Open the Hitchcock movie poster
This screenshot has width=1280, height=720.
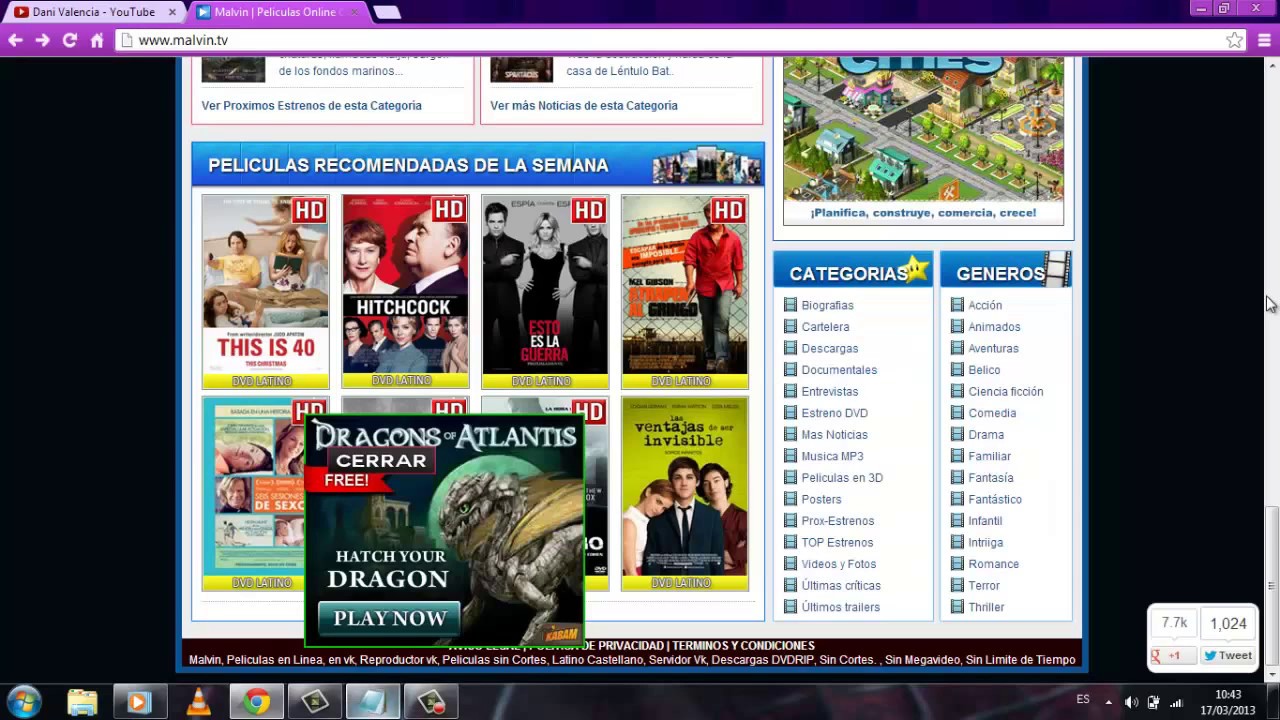pyautogui.click(x=405, y=291)
